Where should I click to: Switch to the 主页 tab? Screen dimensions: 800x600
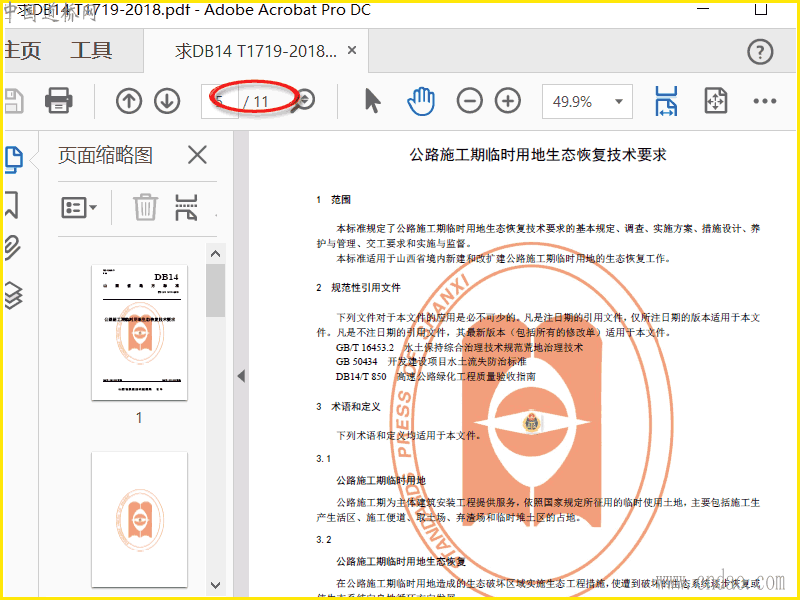point(22,51)
